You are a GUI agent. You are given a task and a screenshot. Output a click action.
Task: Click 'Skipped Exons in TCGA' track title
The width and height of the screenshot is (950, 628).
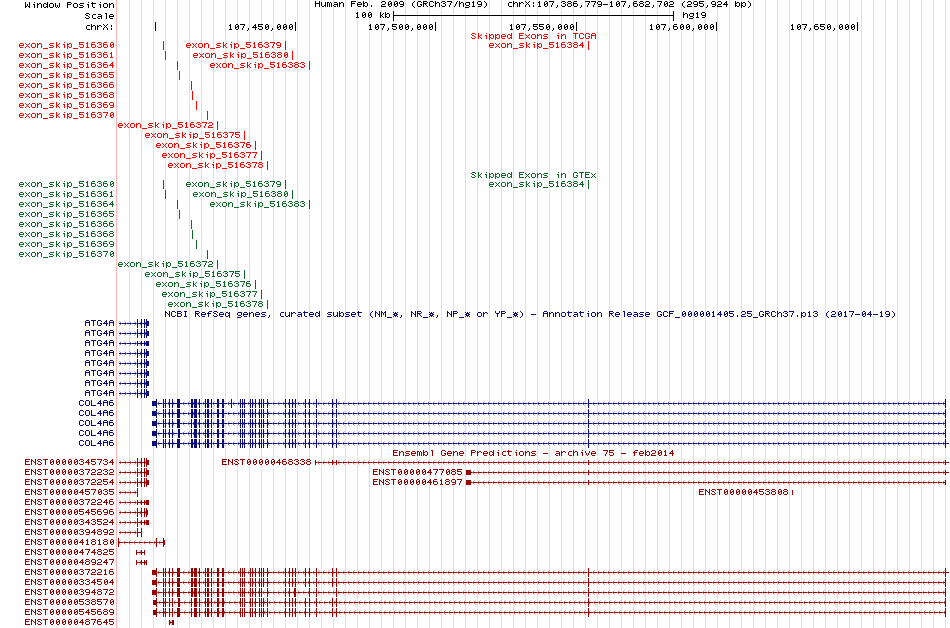tap(534, 35)
